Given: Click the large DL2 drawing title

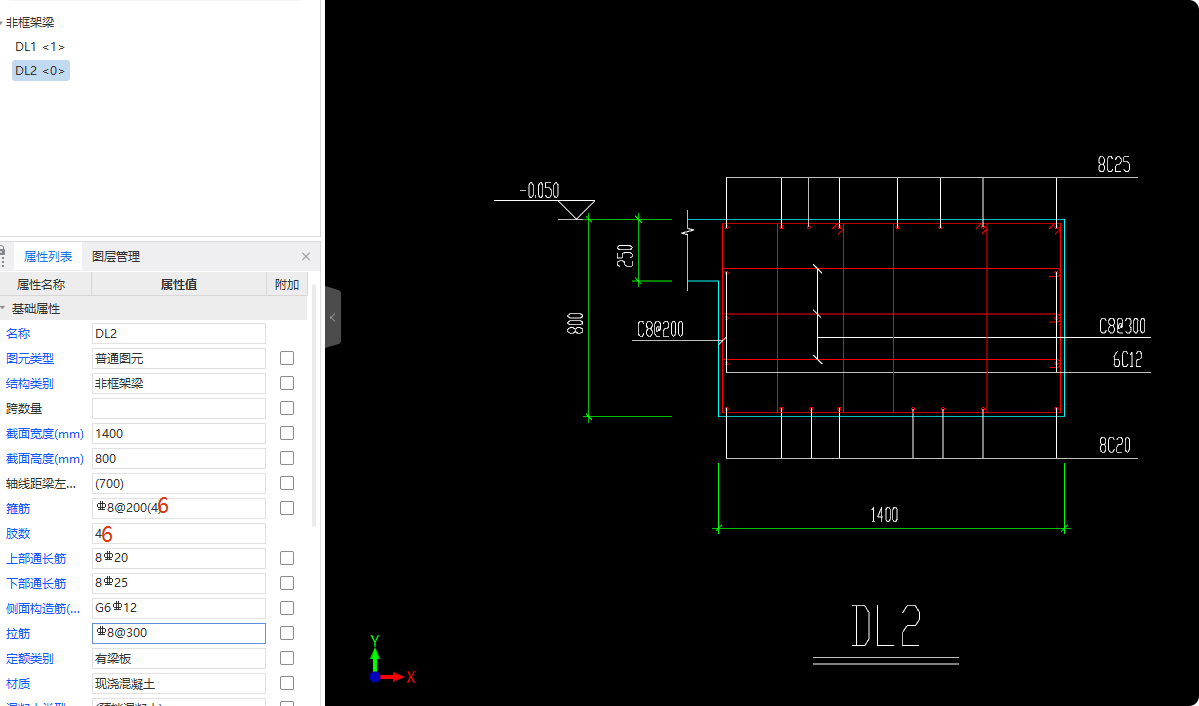Looking at the screenshot, I should click(x=885, y=626).
